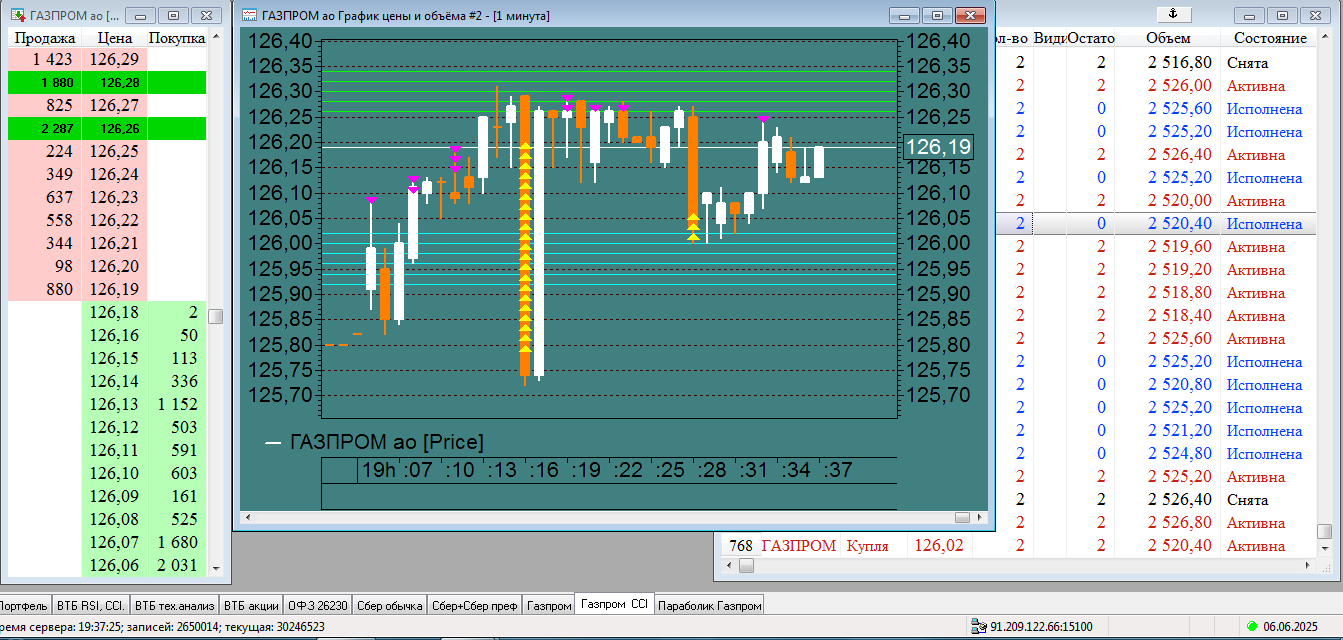
Task: Click the 126,19 best ask price cell
Action: 114,289
